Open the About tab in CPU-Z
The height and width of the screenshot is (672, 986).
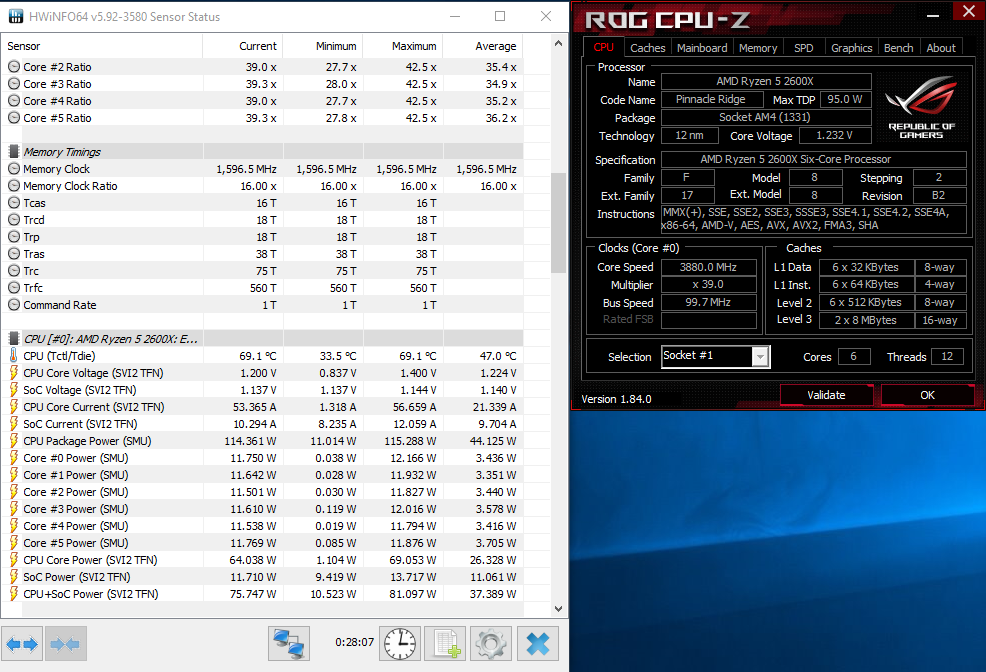point(941,48)
